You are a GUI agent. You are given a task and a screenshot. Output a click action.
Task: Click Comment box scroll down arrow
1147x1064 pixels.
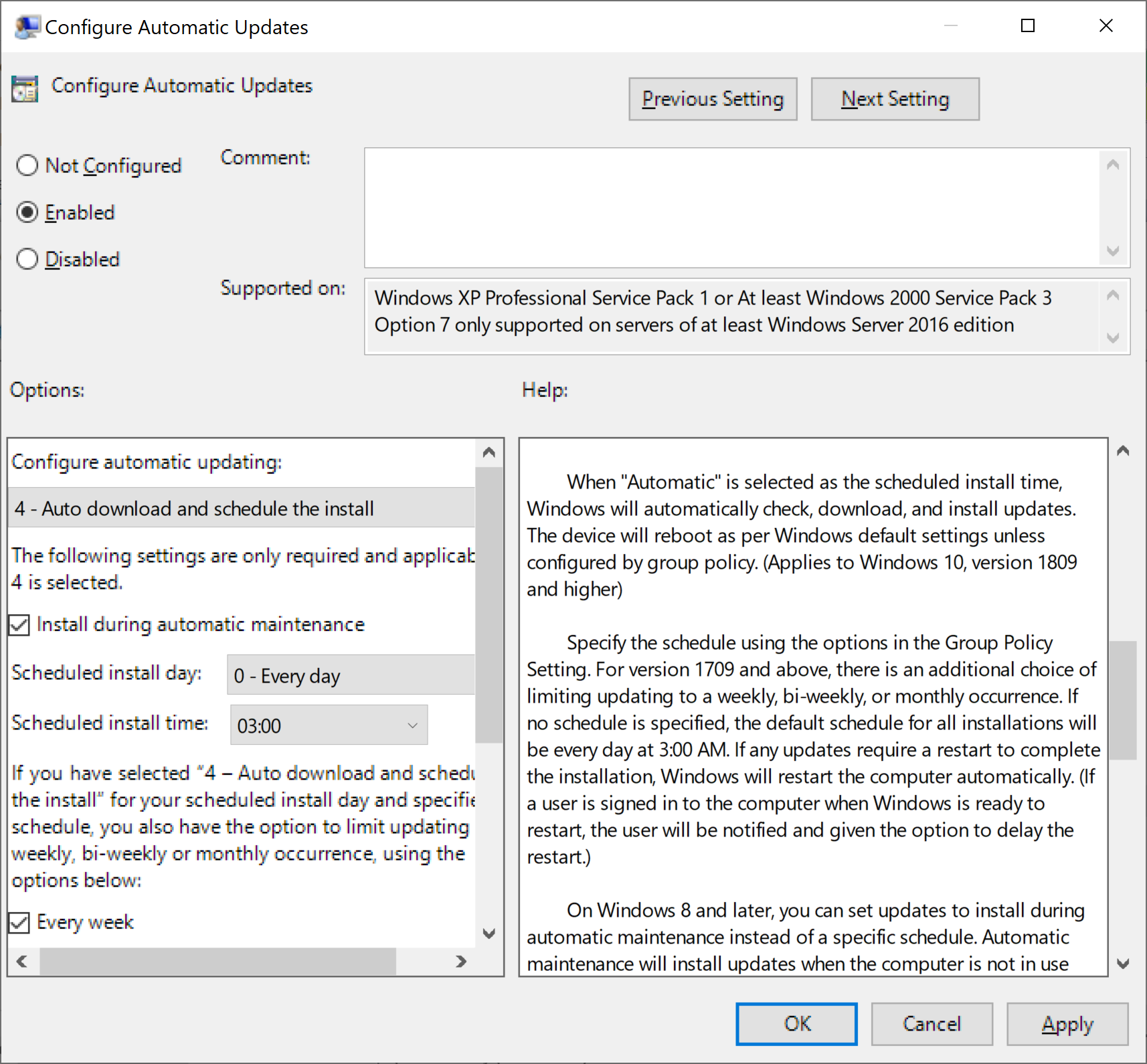(1113, 251)
